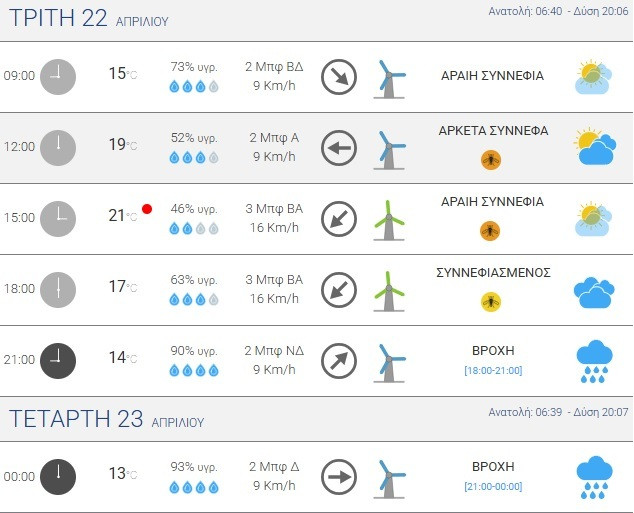Click the ΣΥΝΝΕΦΙΑΣΜΕΝΟΣ forecast label
The image size is (634, 513).
coord(492,273)
